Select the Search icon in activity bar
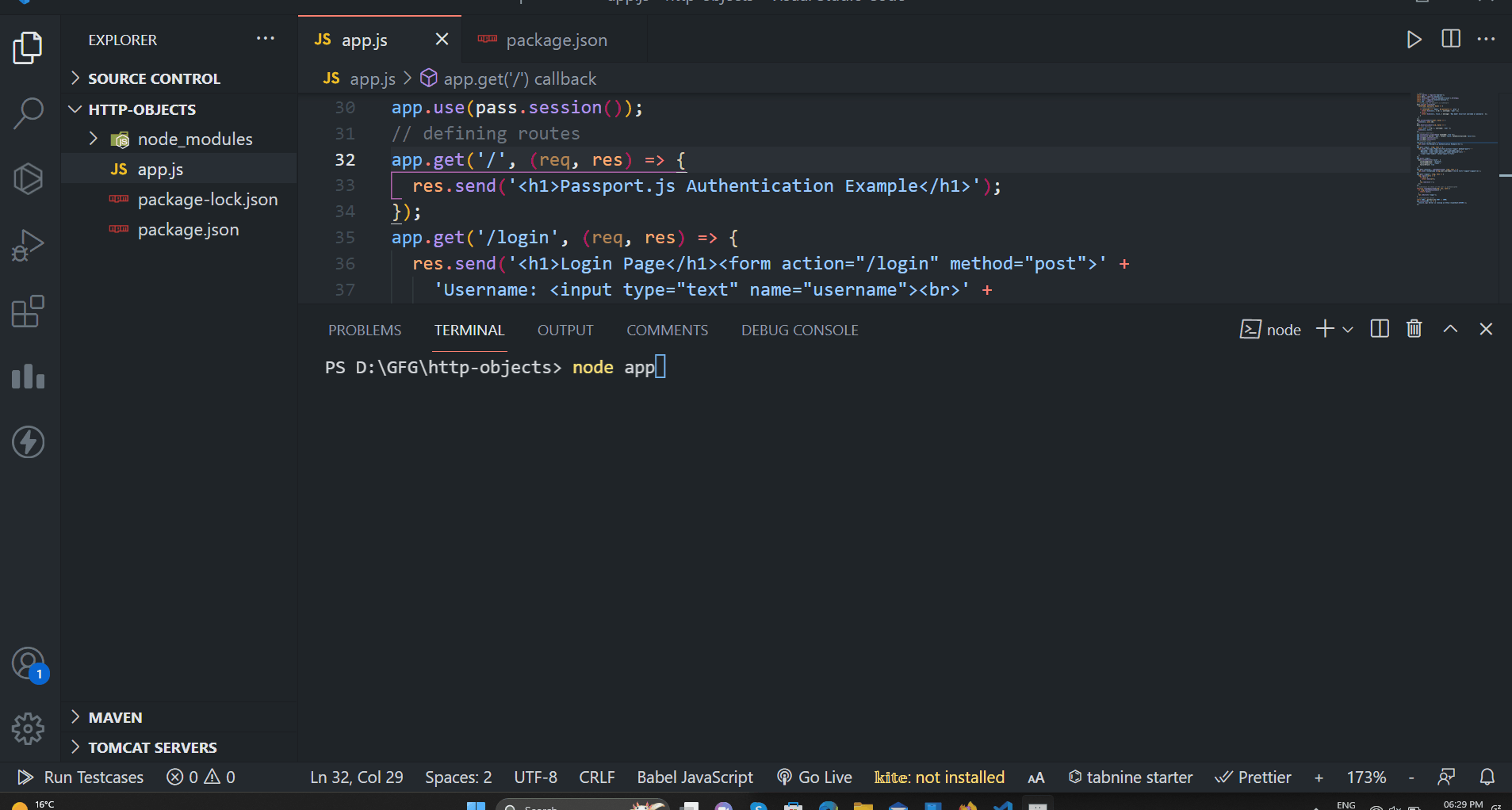The width and height of the screenshot is (1512, 810). [29, 113]
